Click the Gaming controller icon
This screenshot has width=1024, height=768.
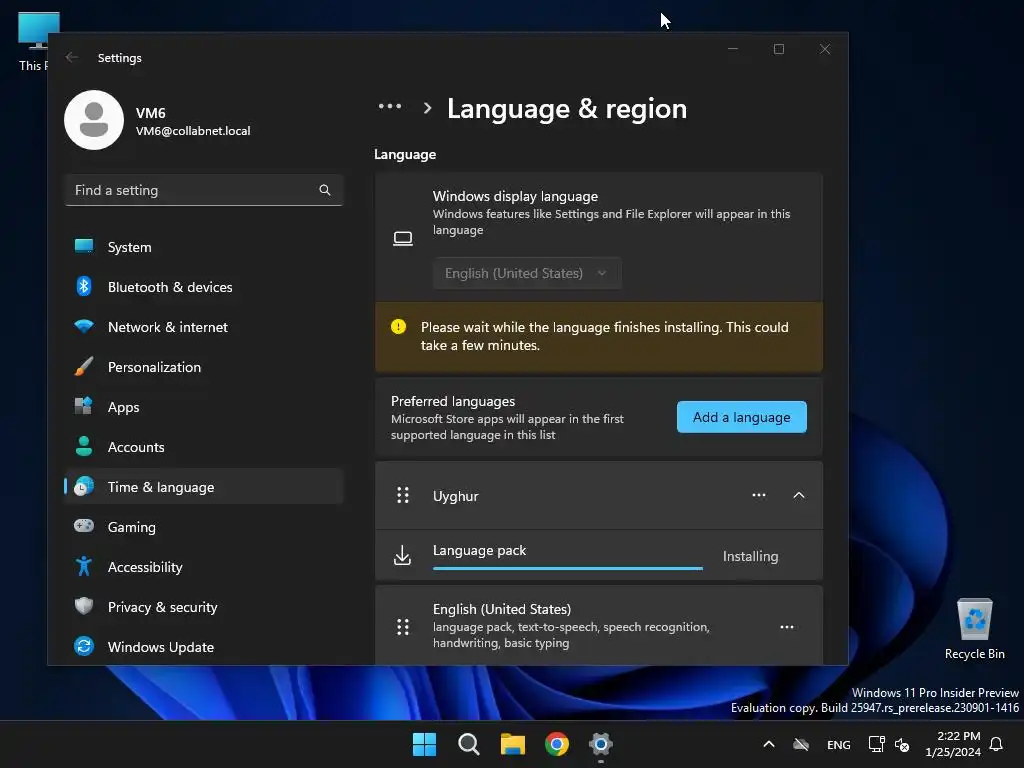coord(84,526)
